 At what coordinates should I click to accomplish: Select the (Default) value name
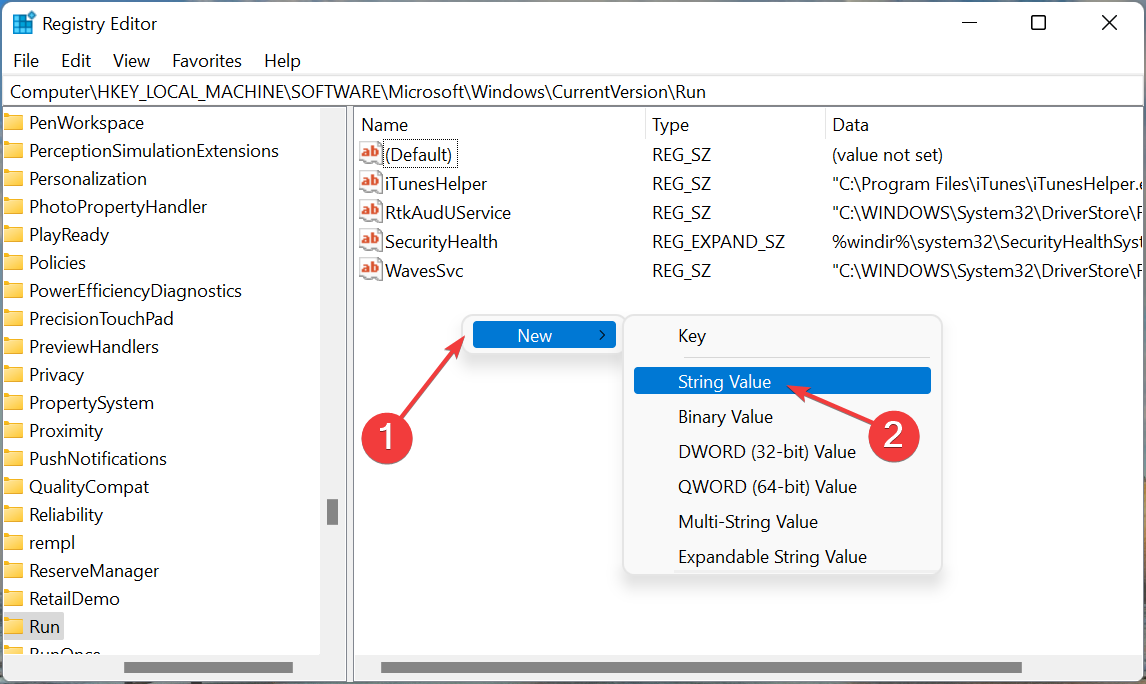click(x=419, y=155)
